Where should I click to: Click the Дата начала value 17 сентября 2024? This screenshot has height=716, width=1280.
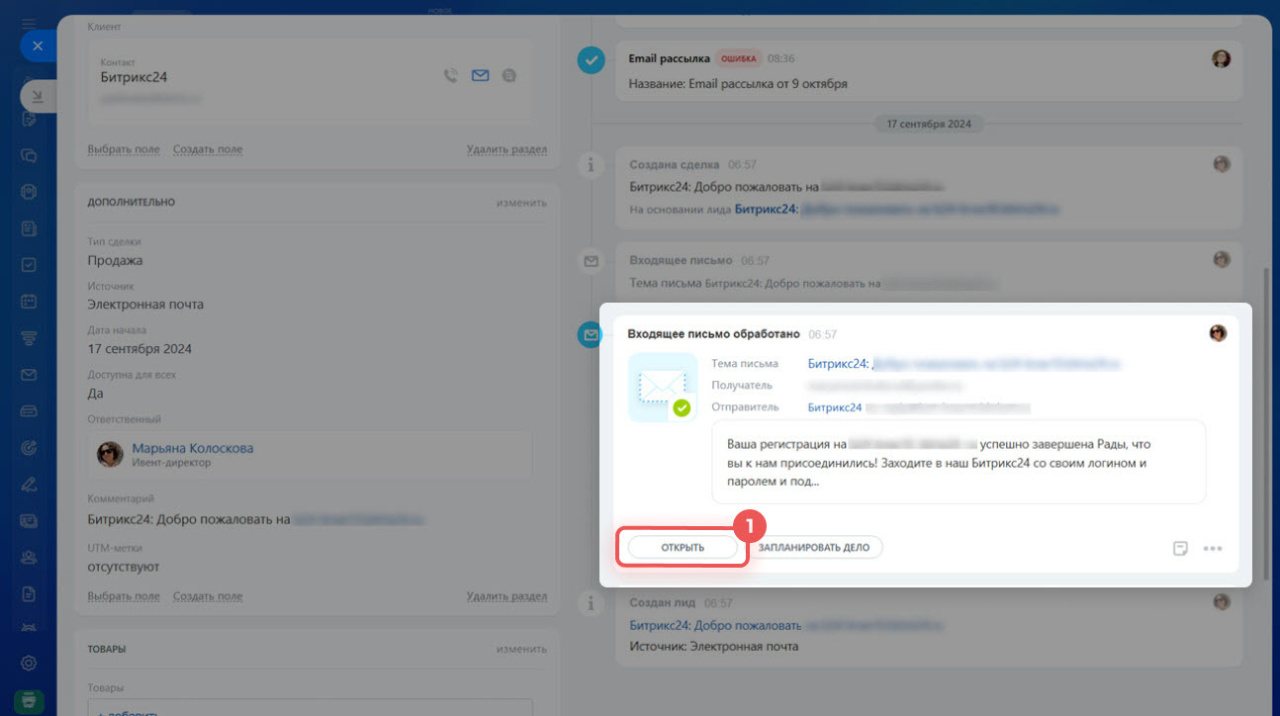(x=139, y=349)
